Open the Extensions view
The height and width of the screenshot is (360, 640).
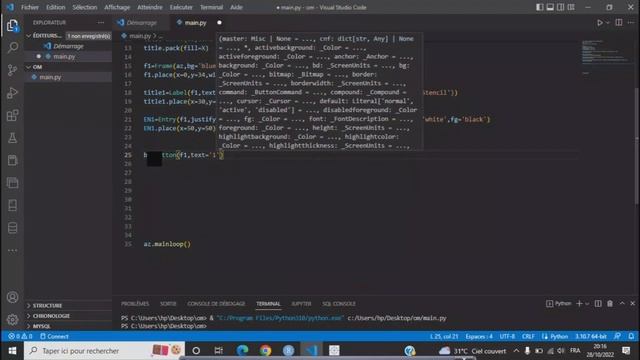[12, 115]
